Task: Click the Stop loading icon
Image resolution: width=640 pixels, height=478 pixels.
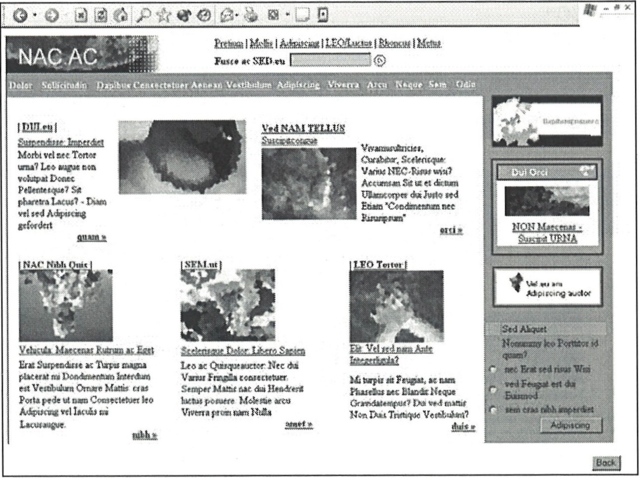Action: (x=81, y=16)
